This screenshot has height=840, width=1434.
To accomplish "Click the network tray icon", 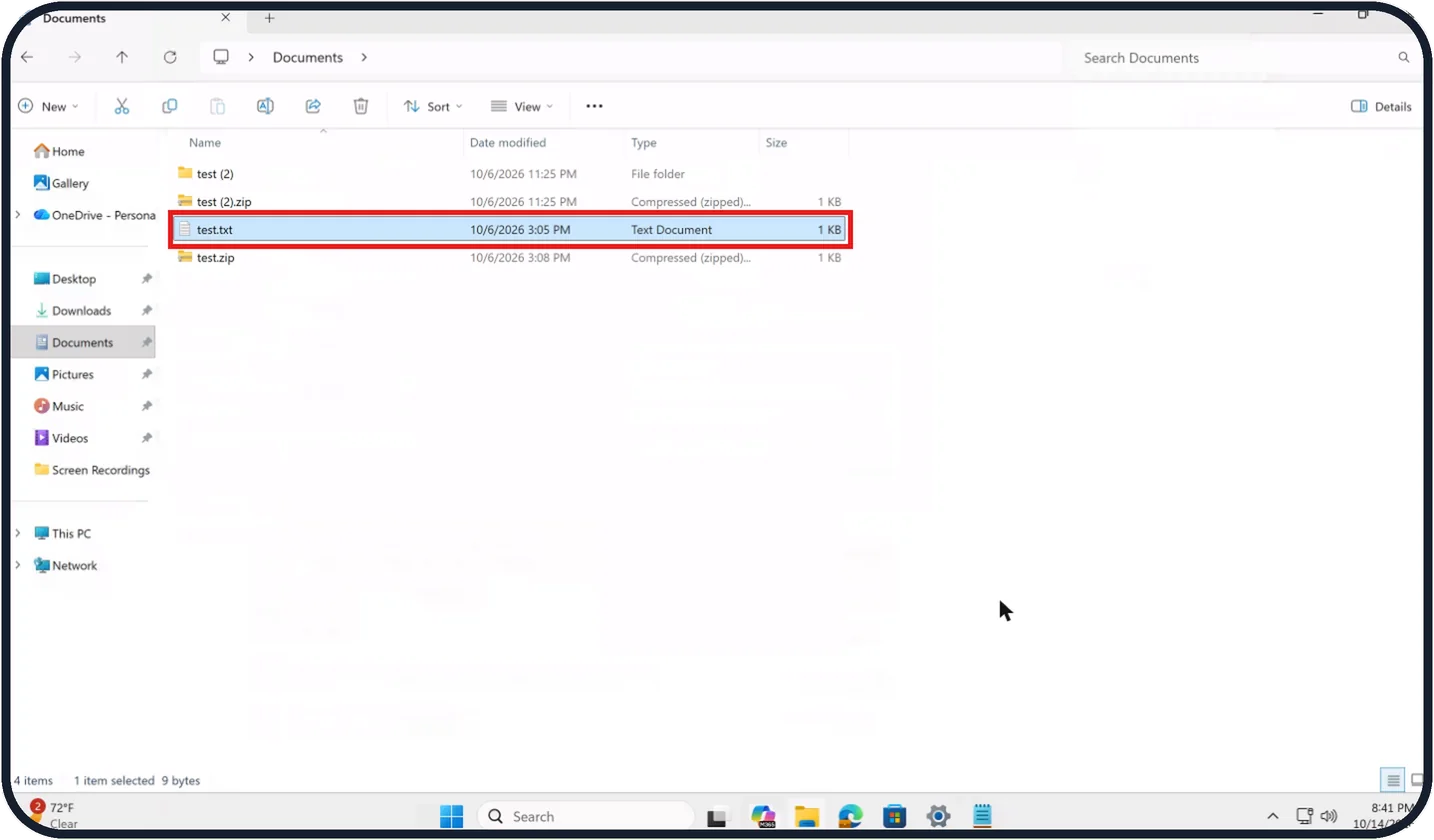I will point(1304,816).
